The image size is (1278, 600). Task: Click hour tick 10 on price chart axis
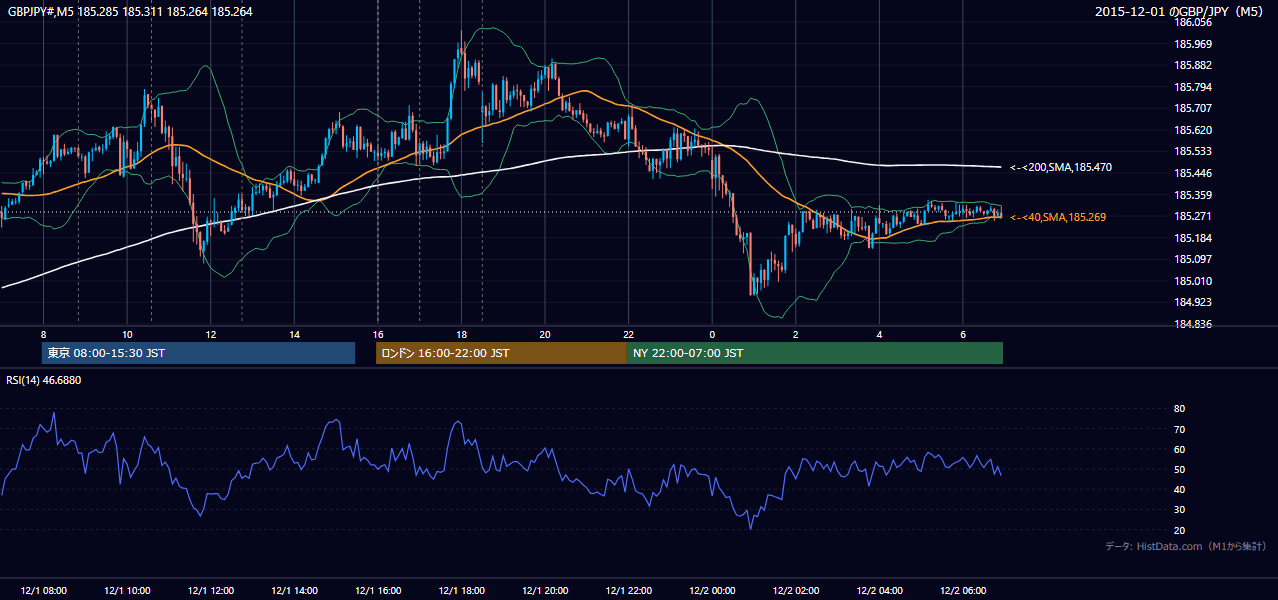(127, 334)
